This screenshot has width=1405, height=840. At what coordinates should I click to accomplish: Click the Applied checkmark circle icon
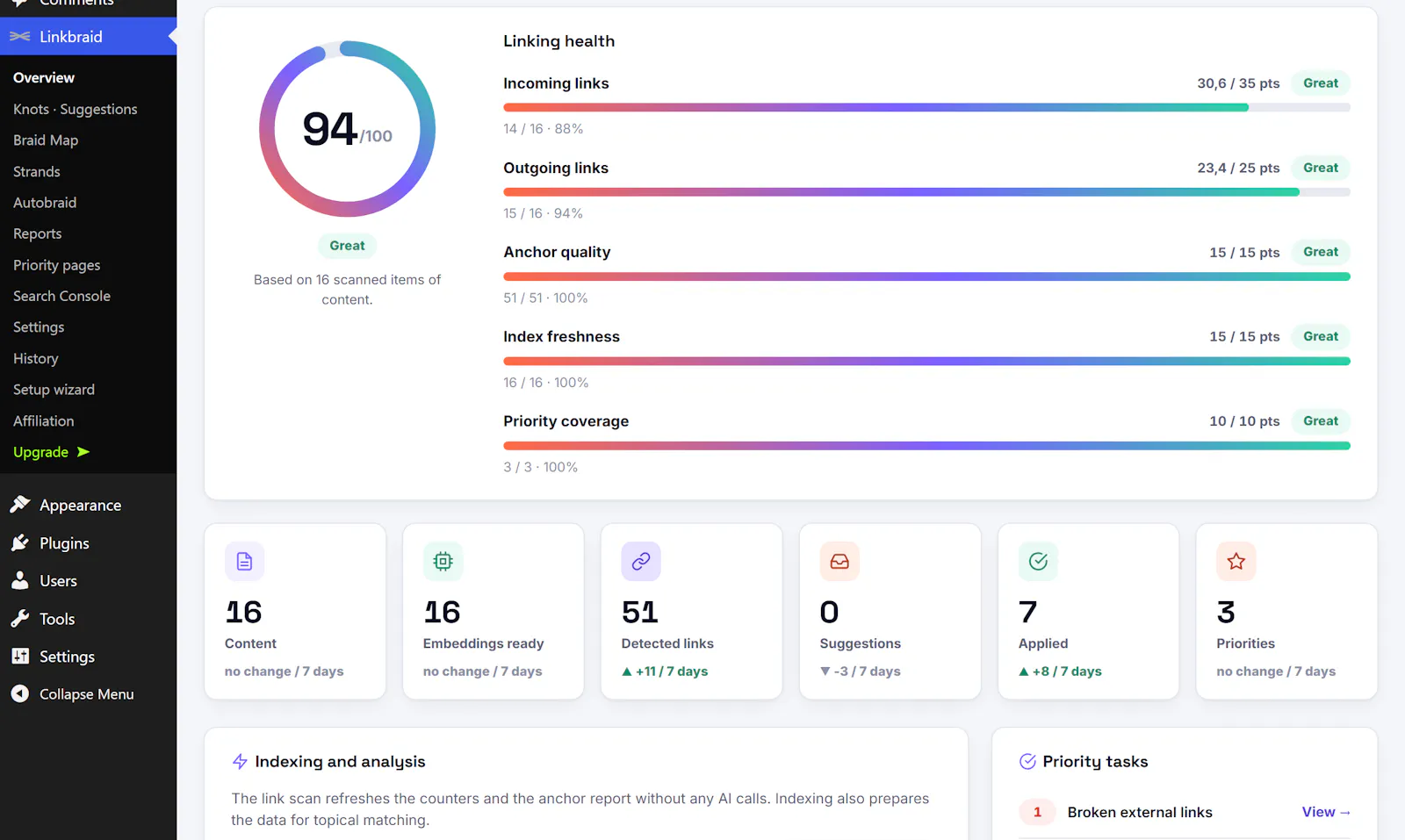[x=1038, y=561]
